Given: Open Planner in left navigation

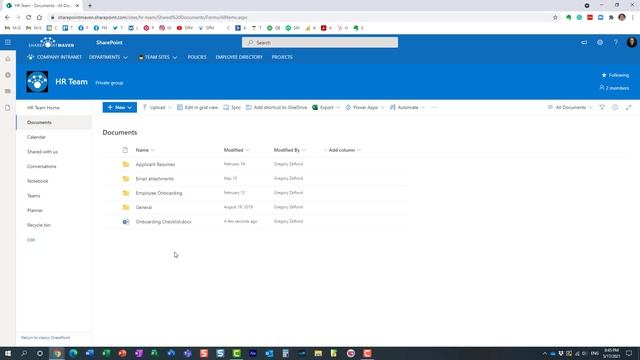Looking at the screenshot, I should tap(35, 211).
